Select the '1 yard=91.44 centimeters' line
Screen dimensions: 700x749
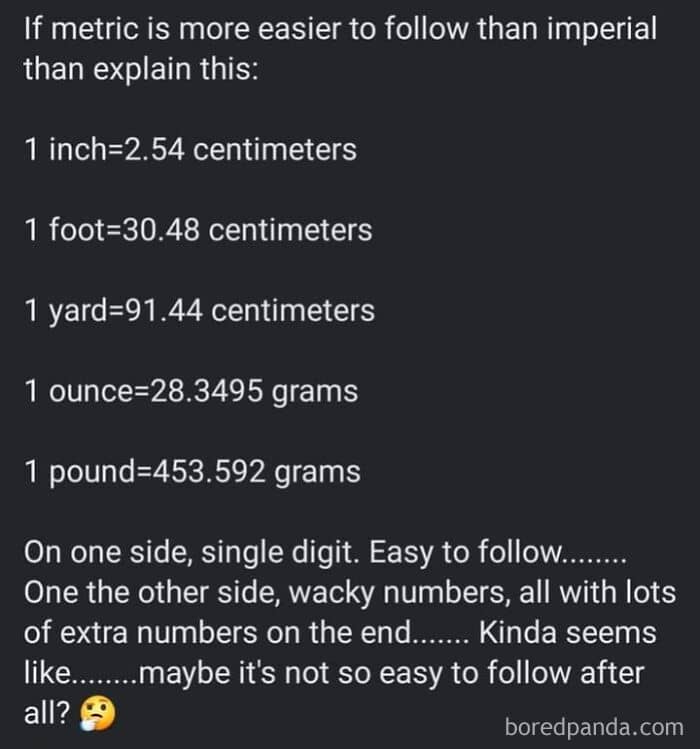click(x=198, y=310)
